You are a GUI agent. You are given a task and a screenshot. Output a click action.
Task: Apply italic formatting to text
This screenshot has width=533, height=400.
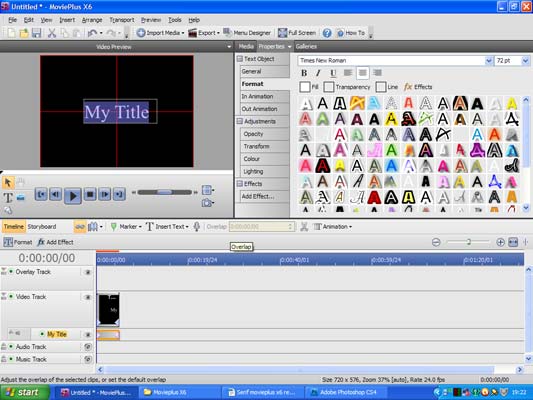coord(318,73)
